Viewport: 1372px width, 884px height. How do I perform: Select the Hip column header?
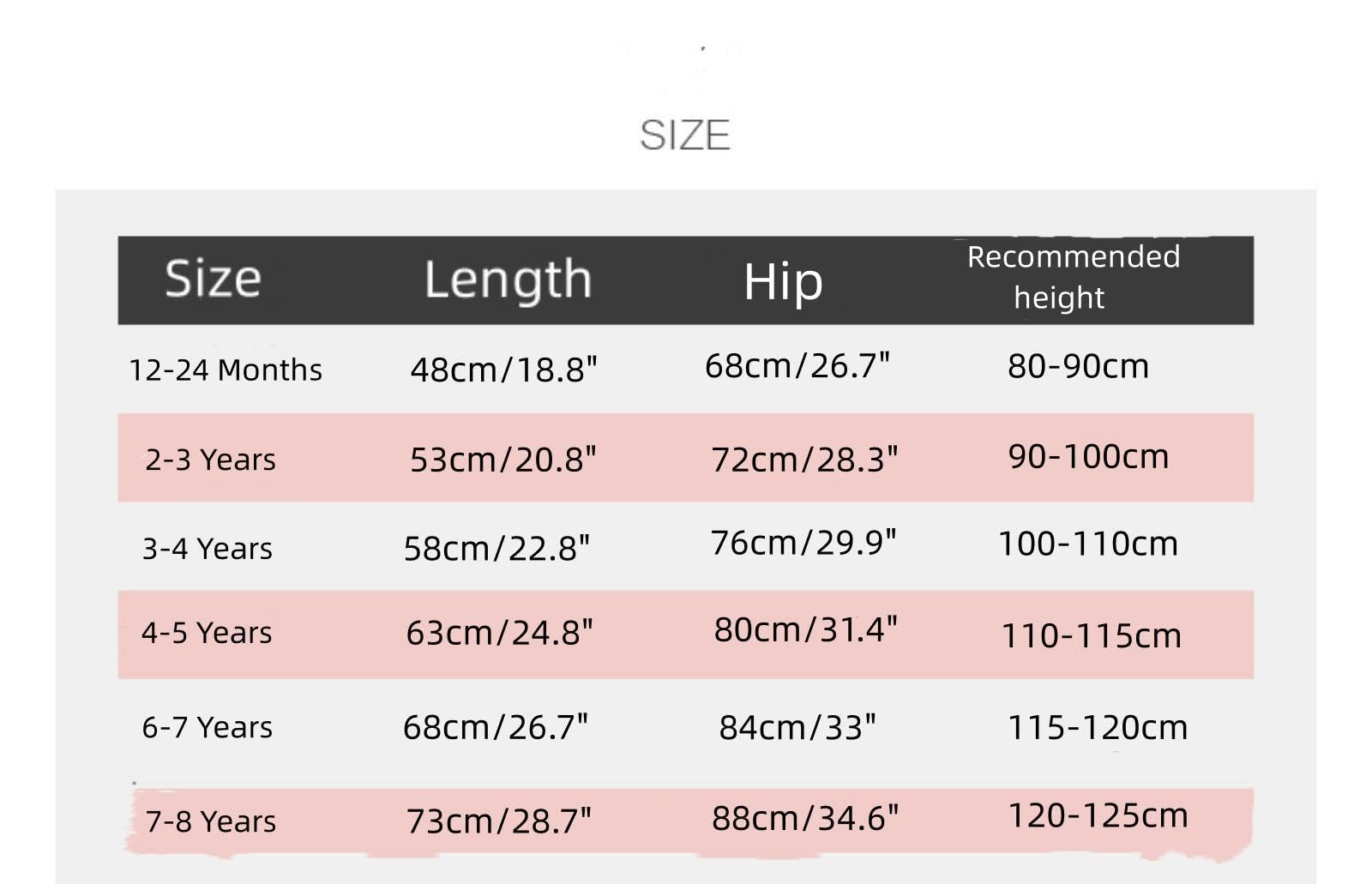(783, 281)
